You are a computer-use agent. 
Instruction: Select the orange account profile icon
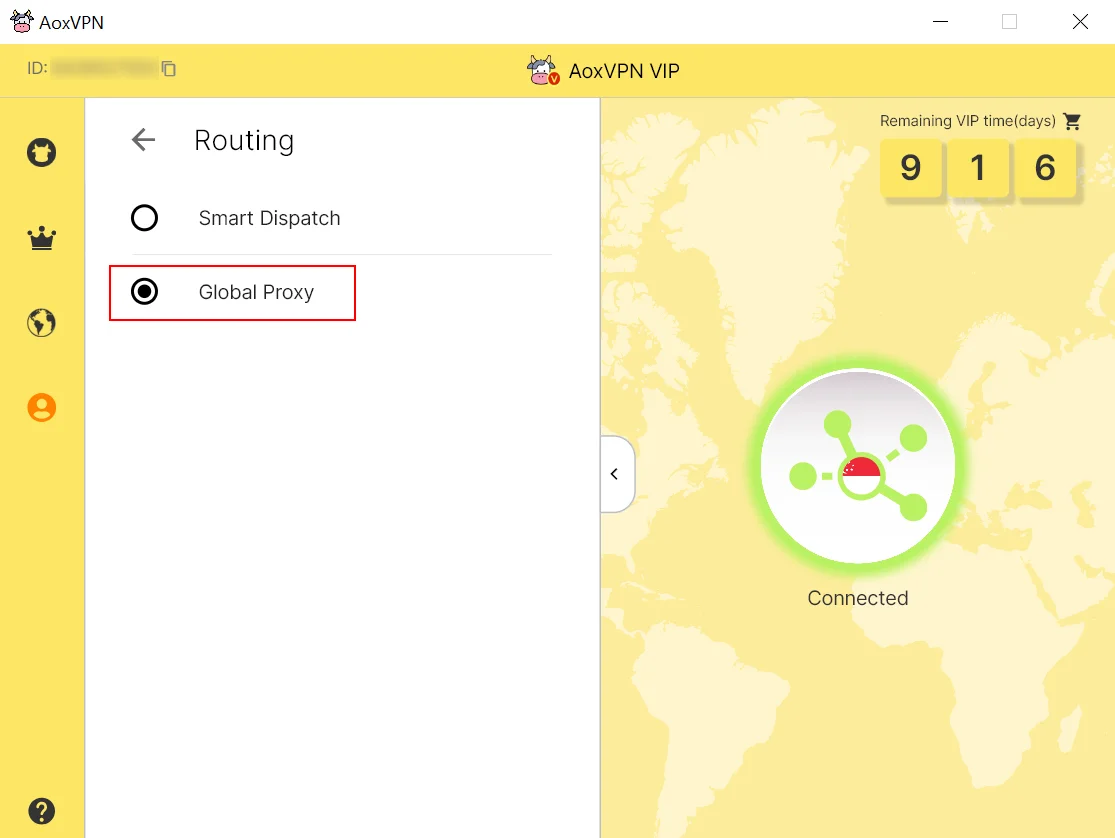41,407
